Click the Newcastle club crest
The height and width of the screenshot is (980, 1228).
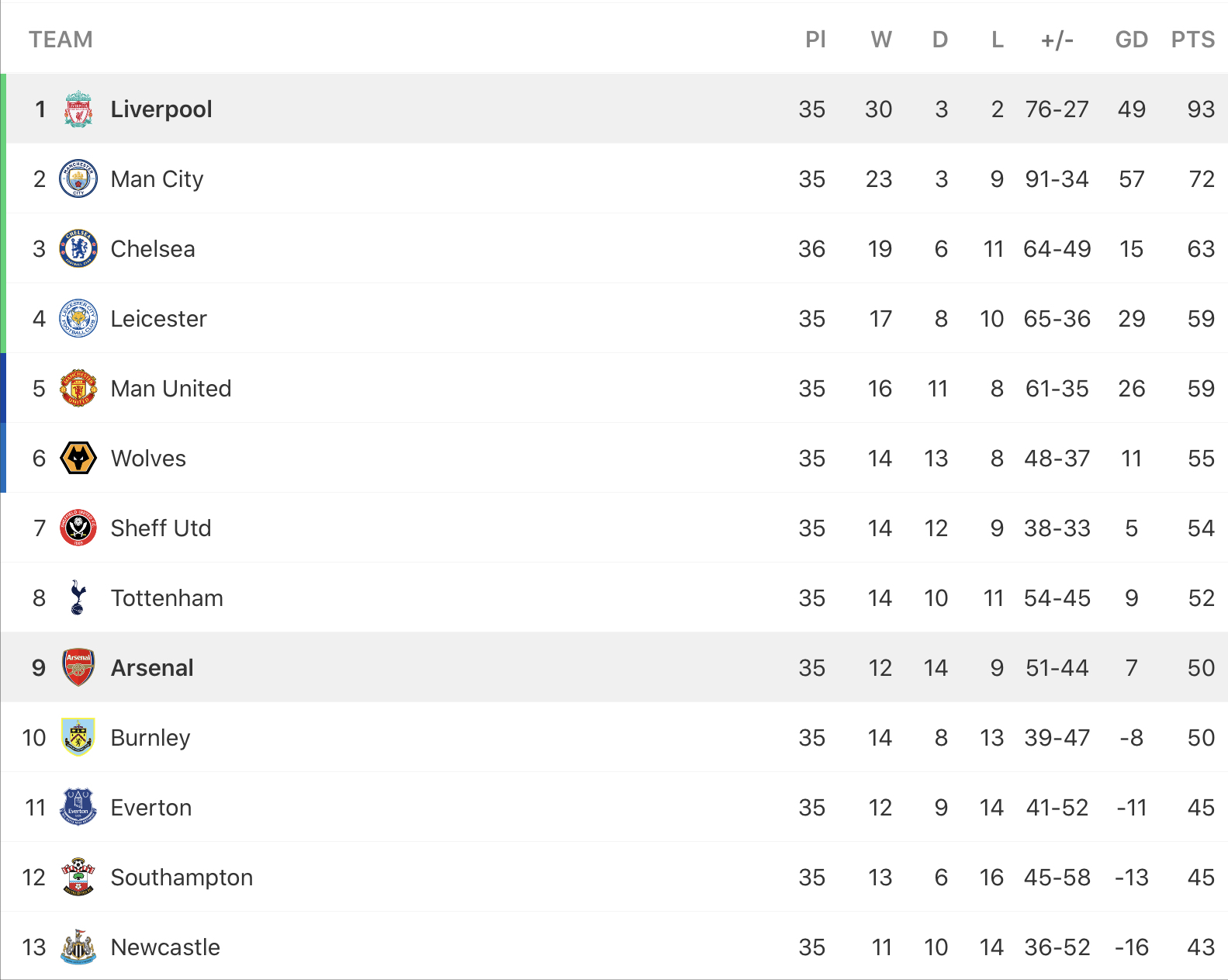78,947
